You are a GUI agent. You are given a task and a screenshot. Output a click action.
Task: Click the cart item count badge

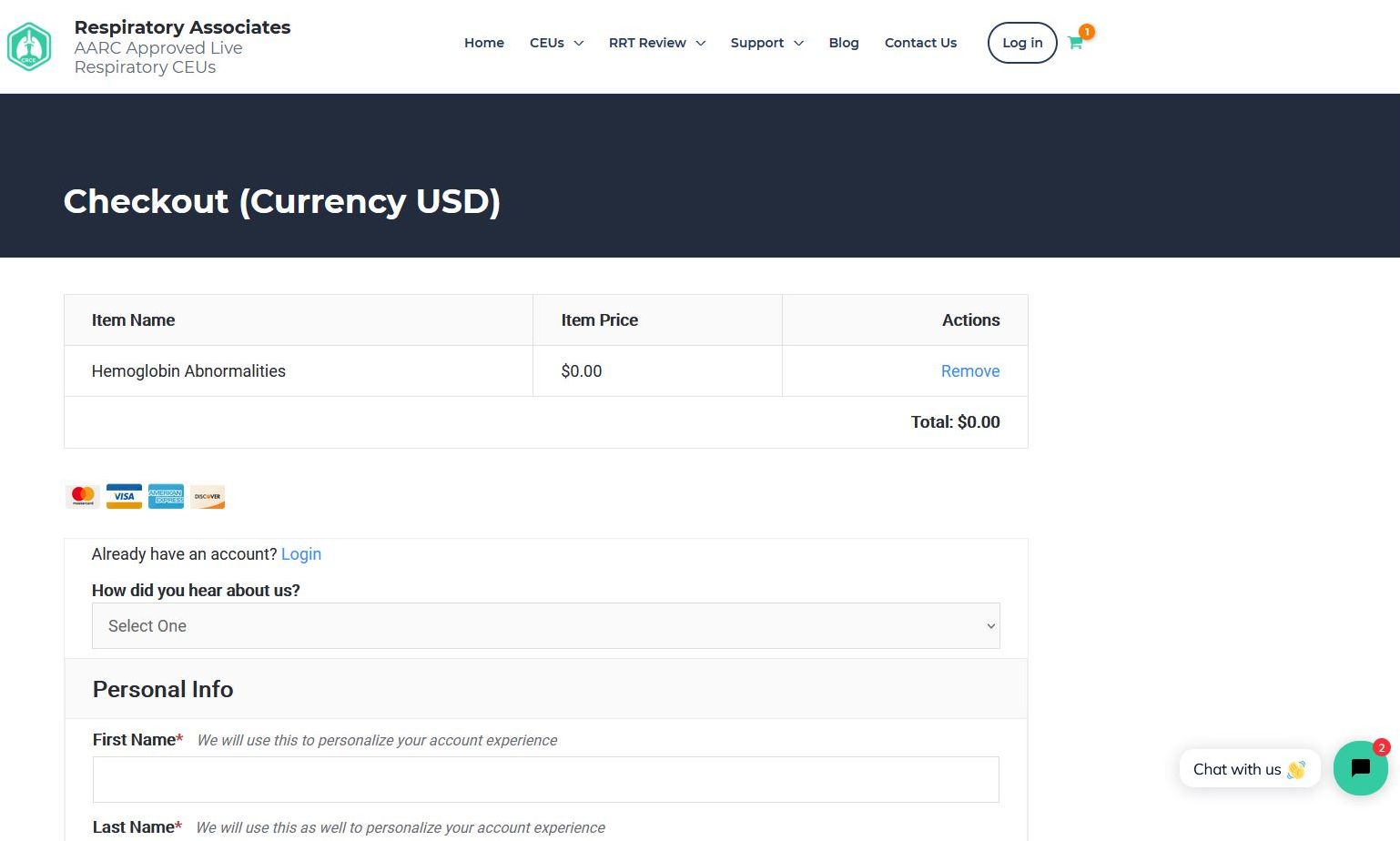(x=1087, y=32)
